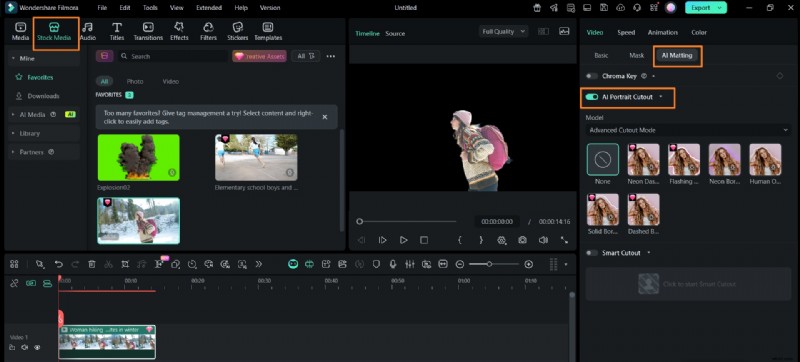Click the Split scissors icon
Screen dimensions: 800x362
tap(108, 264)
